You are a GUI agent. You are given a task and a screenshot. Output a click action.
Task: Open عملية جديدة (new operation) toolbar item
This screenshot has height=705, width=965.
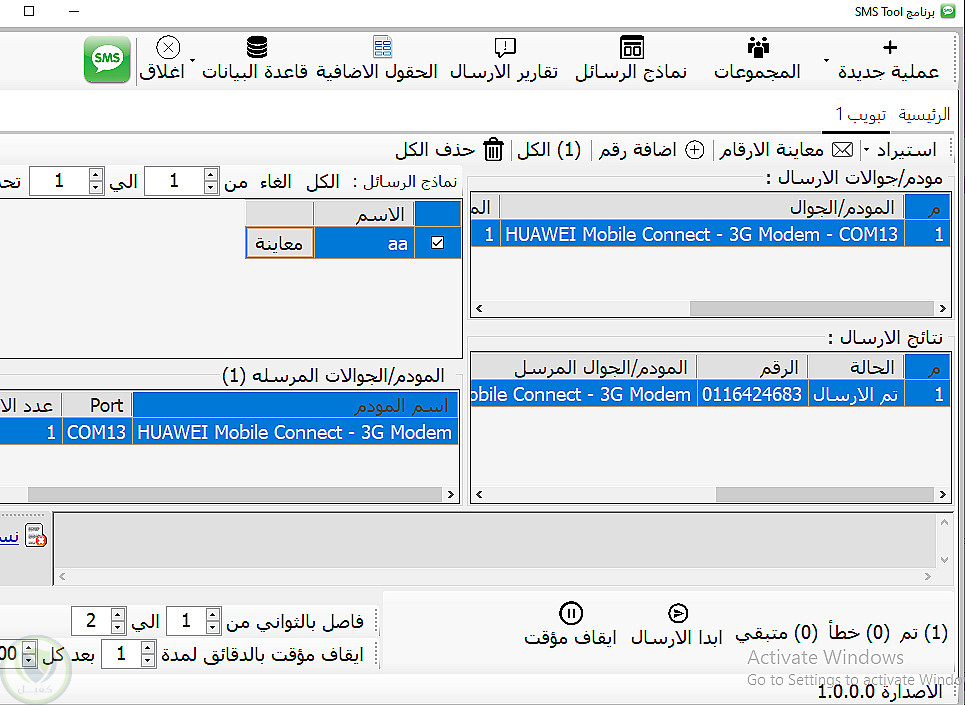[x=888, y=59]
